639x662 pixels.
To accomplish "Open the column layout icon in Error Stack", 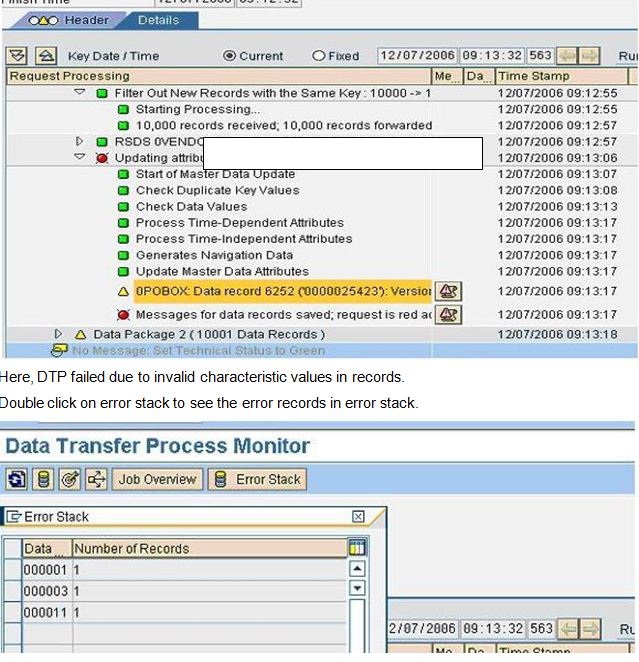I will (357, 548).
